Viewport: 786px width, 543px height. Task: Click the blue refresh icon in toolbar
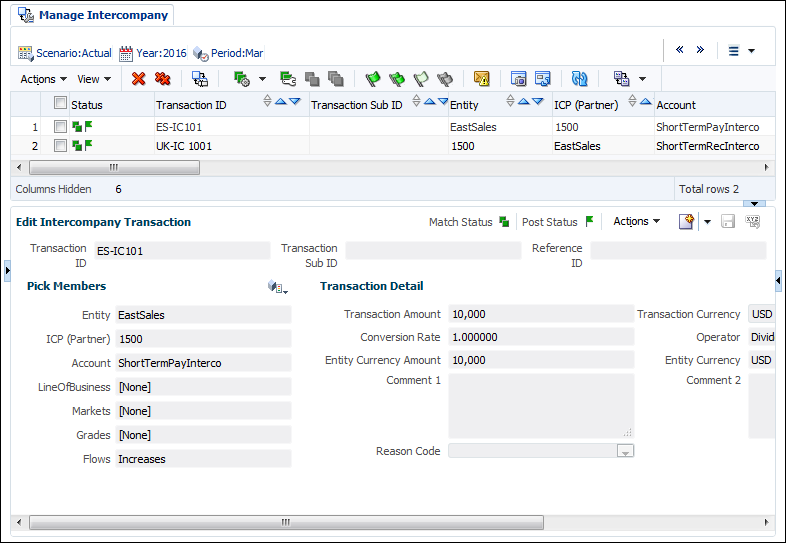click(580, 78)
